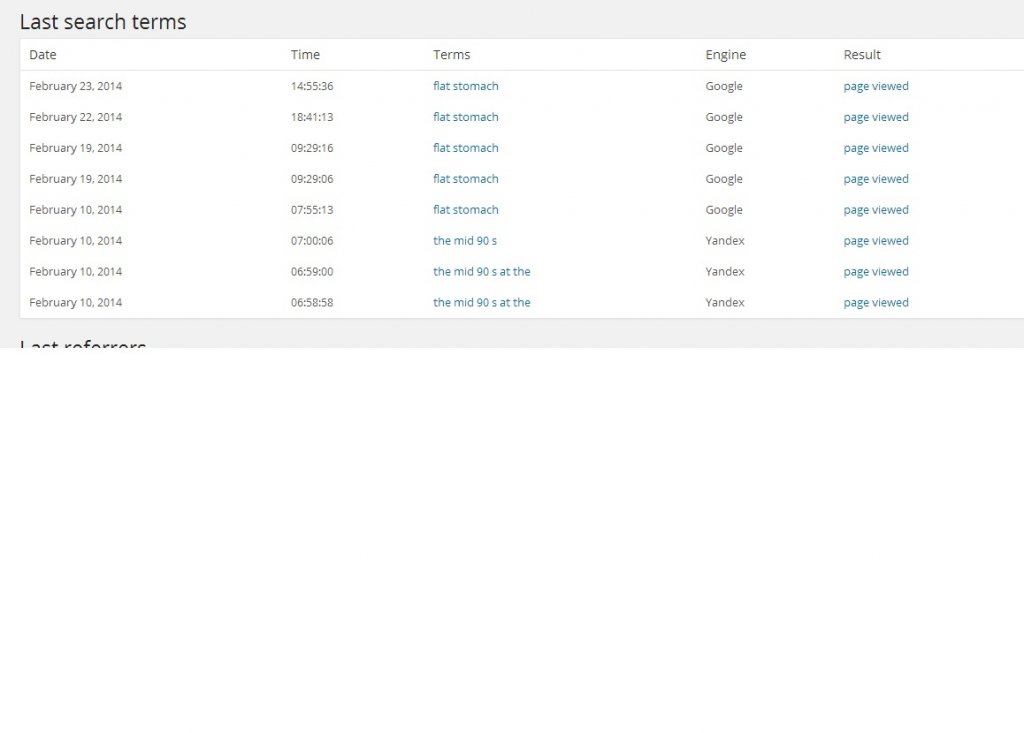Select the time cell '07:00:06'
The width and height of the screenshot is (1024, 733).
pyautogui.click(x=312, y=240)
